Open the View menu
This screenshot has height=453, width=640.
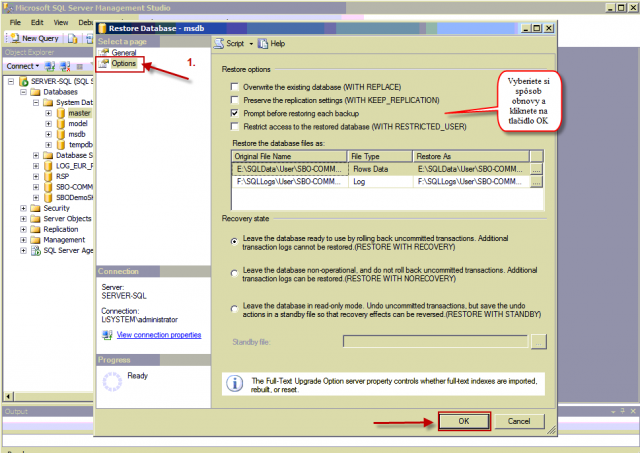[61, 22]
